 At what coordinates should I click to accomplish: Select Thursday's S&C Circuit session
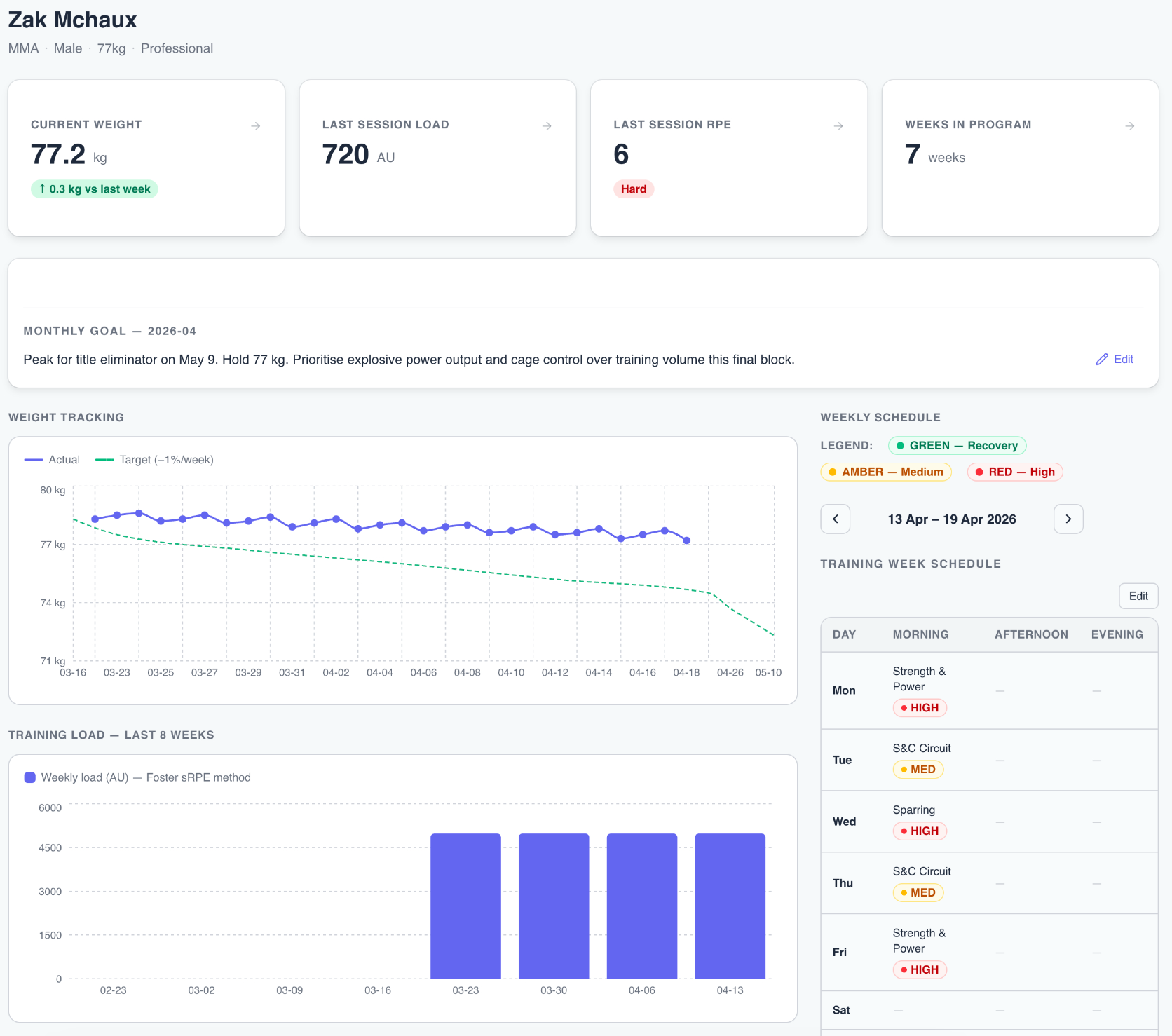coord(922,872)
